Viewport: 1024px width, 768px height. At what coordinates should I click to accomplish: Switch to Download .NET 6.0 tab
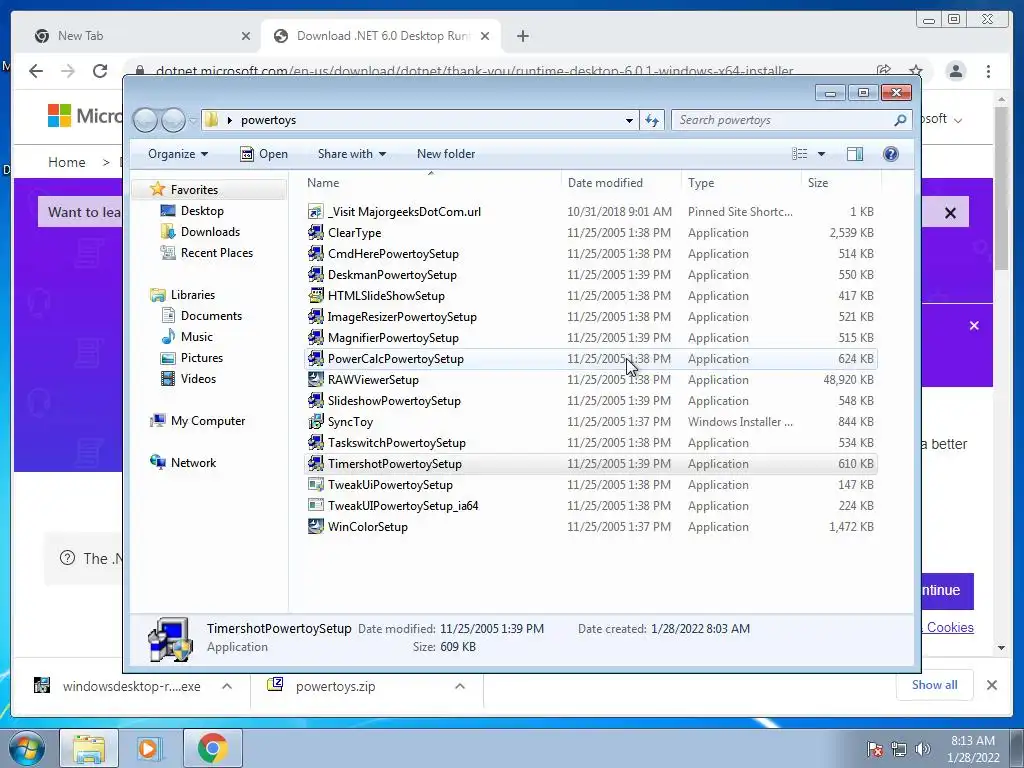coord(382,36)
